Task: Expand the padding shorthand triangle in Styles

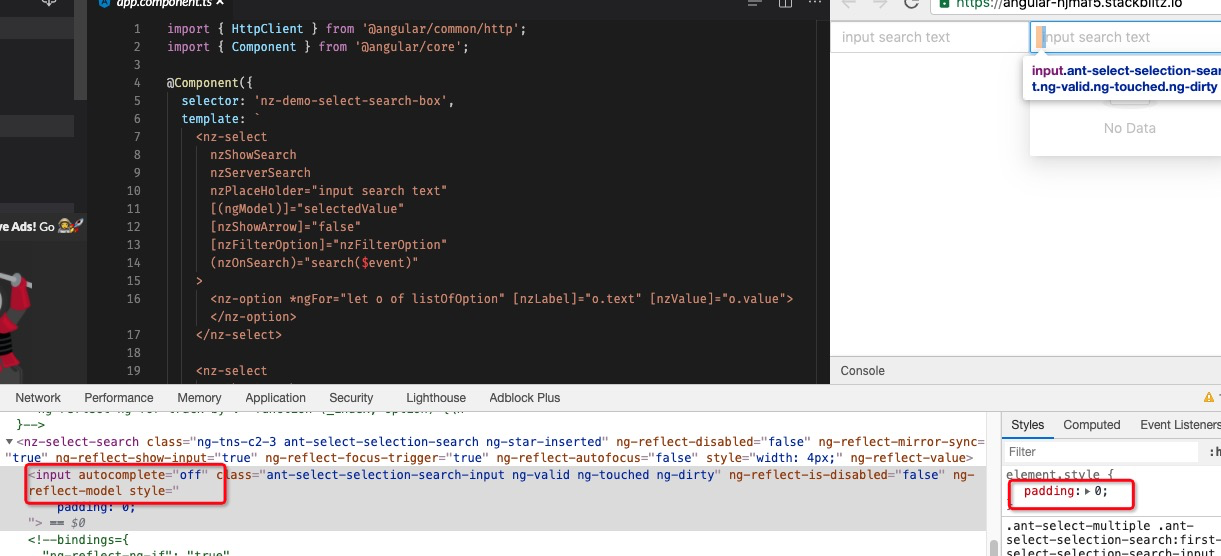Action: (x=1088, y=491)
